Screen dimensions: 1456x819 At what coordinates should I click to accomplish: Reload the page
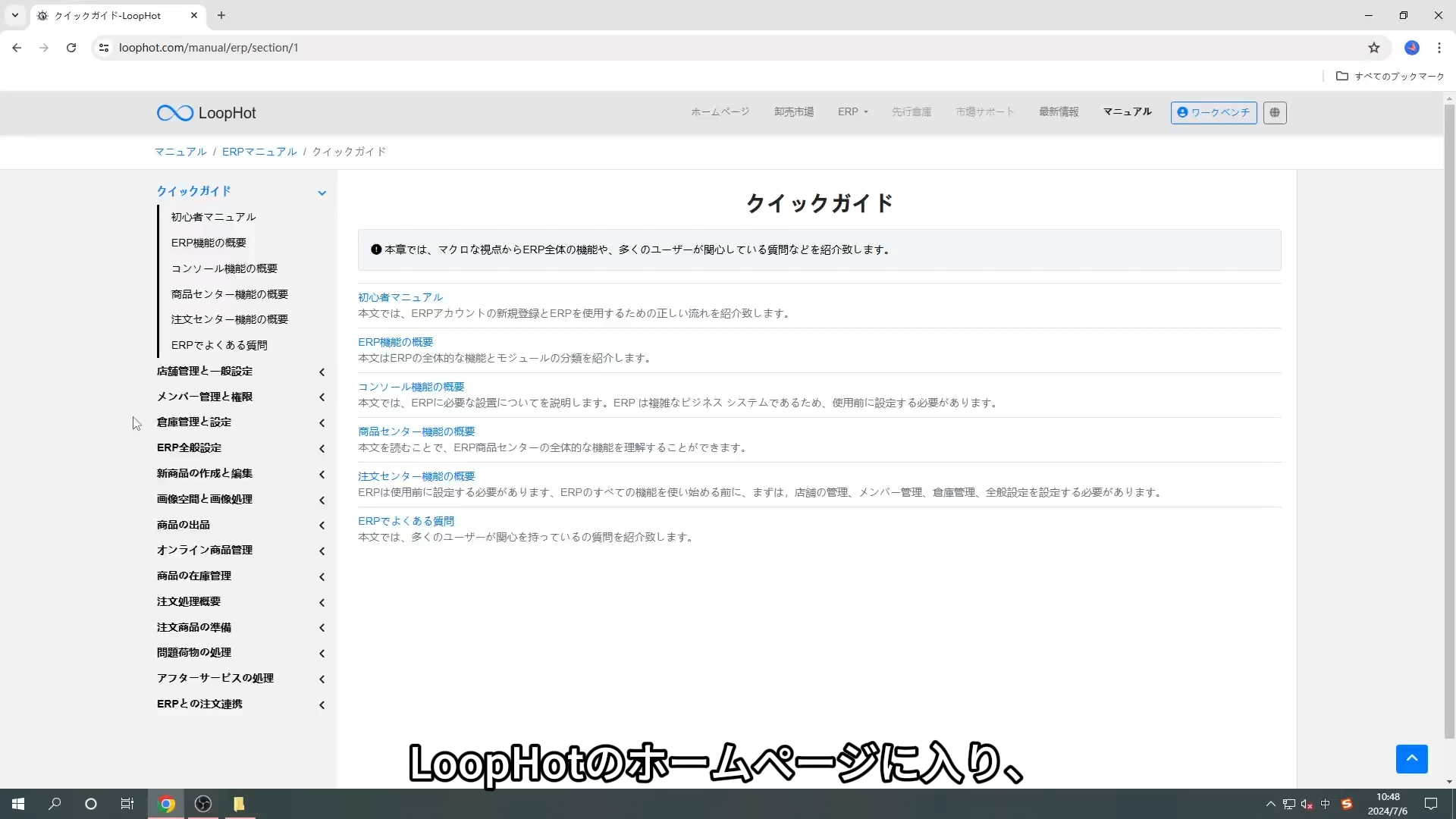[x=71, y=47]
